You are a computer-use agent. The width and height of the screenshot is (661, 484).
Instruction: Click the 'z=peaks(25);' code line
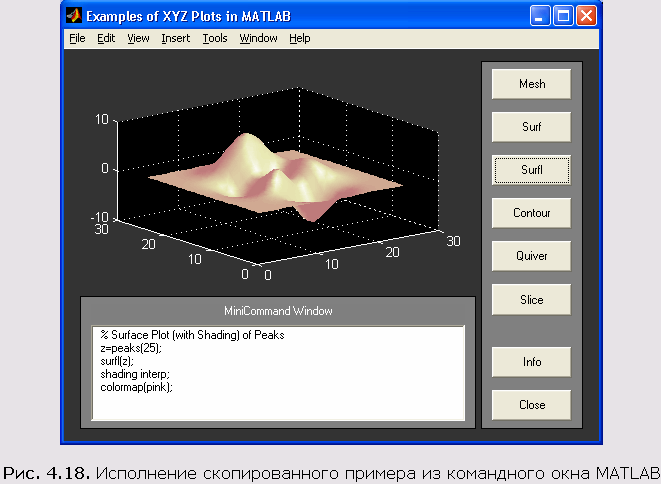point(131,348)
